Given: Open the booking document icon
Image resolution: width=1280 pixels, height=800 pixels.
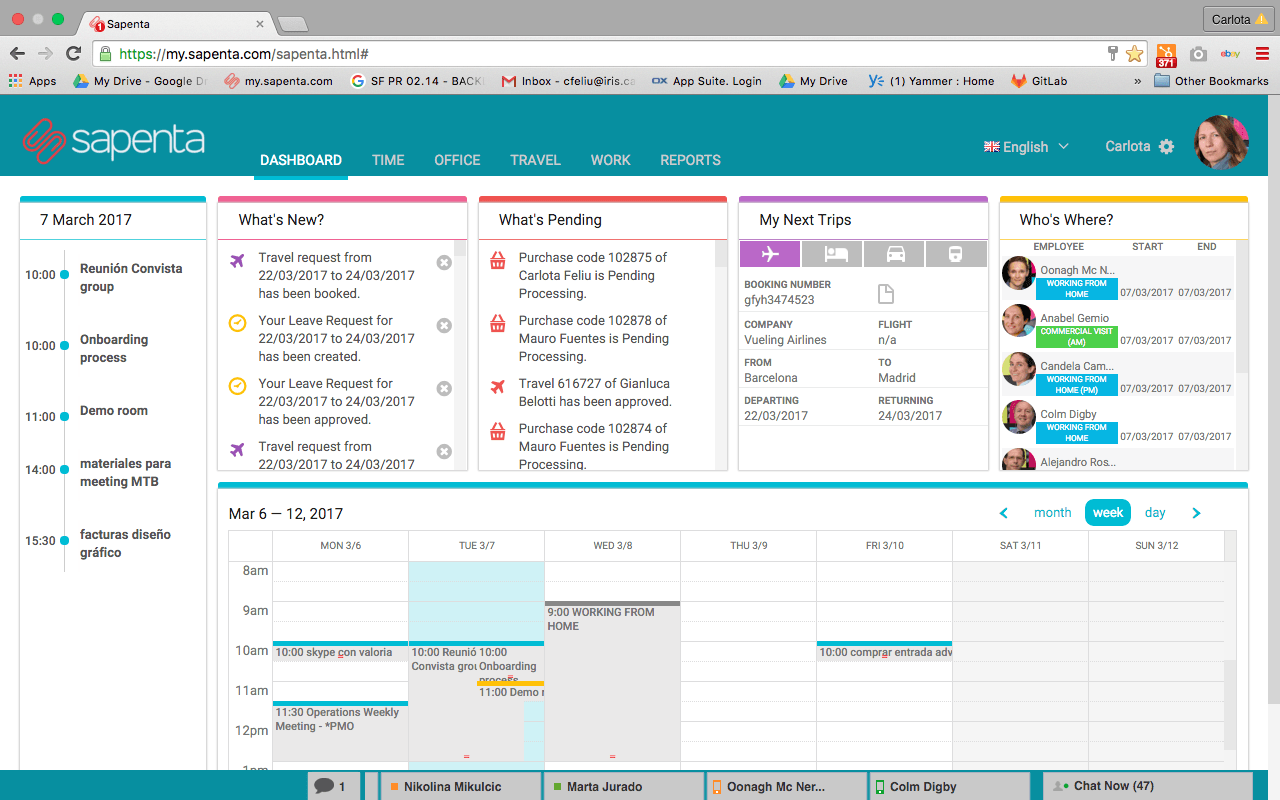Looking at the screenshot, I should 885,293.
